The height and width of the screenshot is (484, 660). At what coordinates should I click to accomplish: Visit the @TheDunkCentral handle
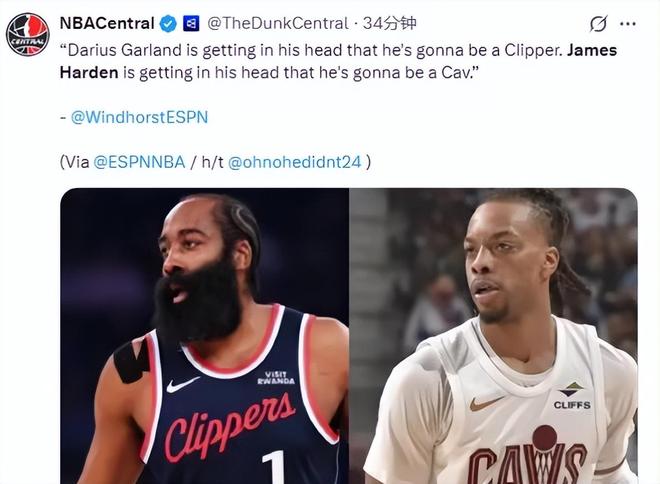278,23
